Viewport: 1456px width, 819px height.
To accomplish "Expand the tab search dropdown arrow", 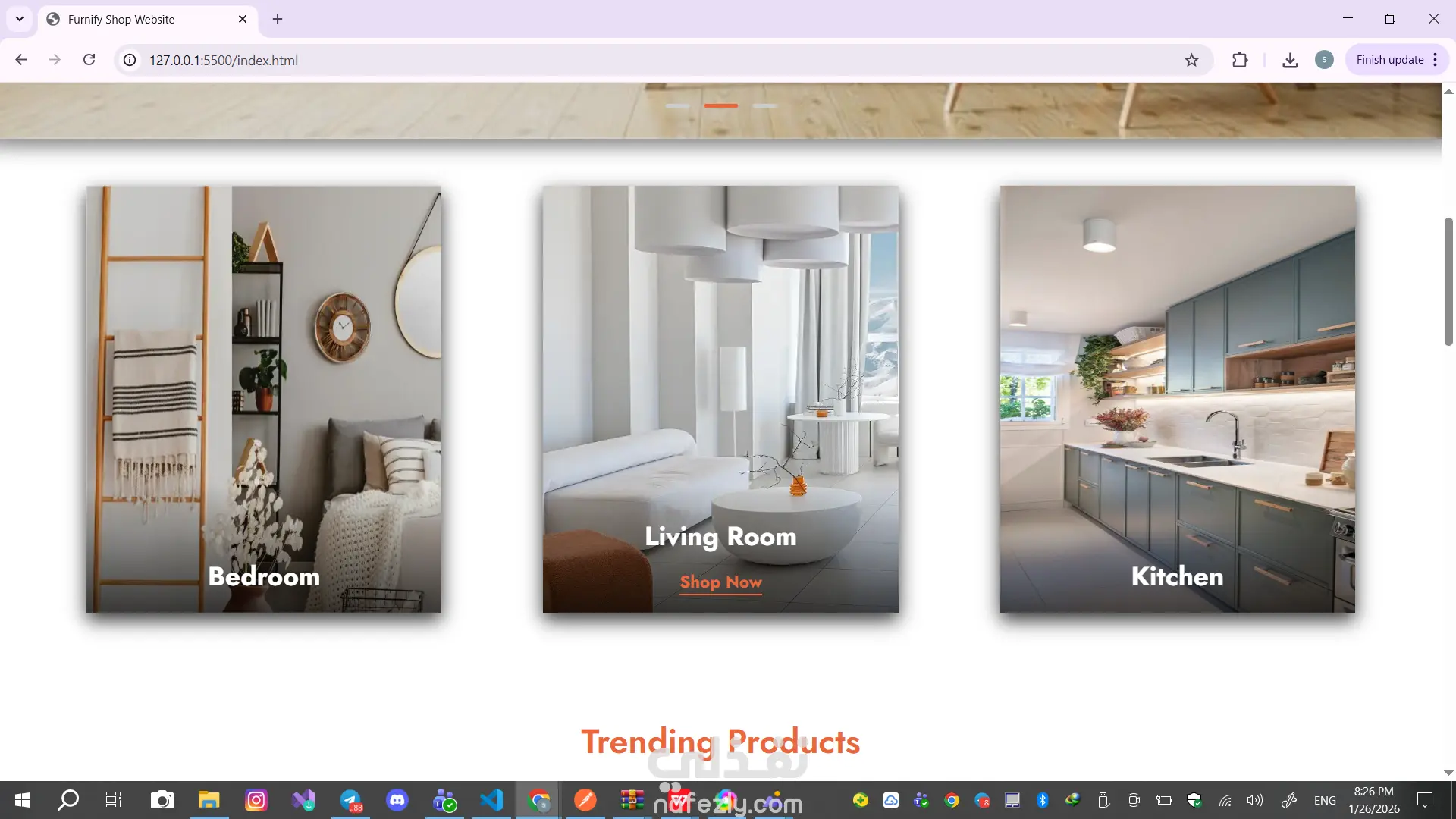I will point(20,19).
